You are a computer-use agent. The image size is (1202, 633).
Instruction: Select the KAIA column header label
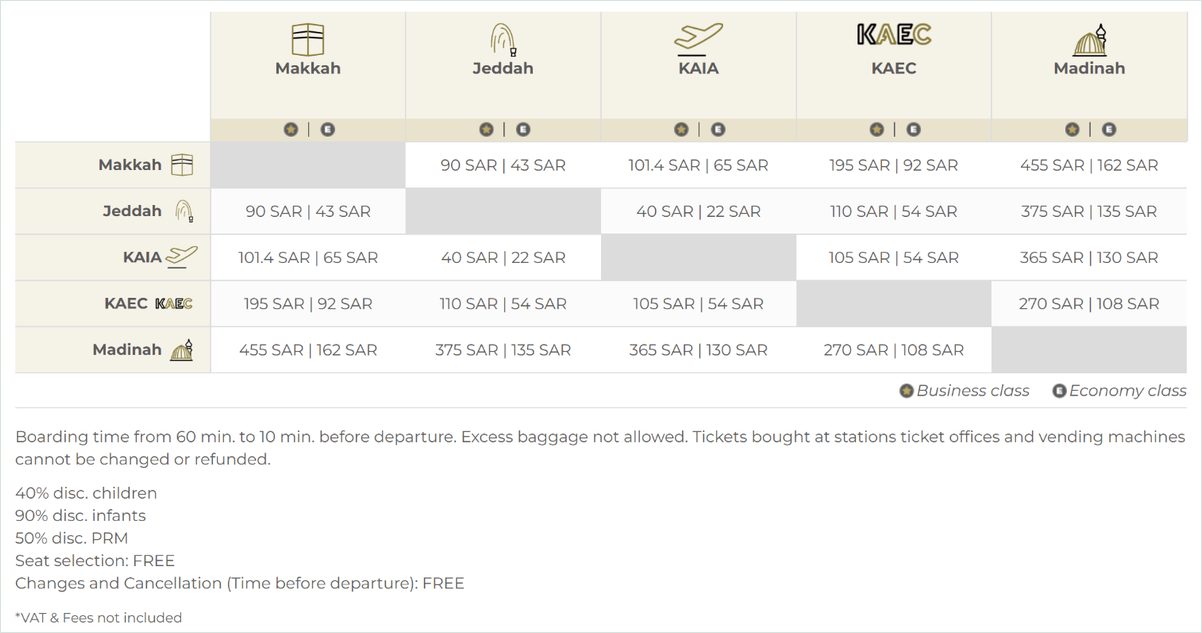click(699, 69)
